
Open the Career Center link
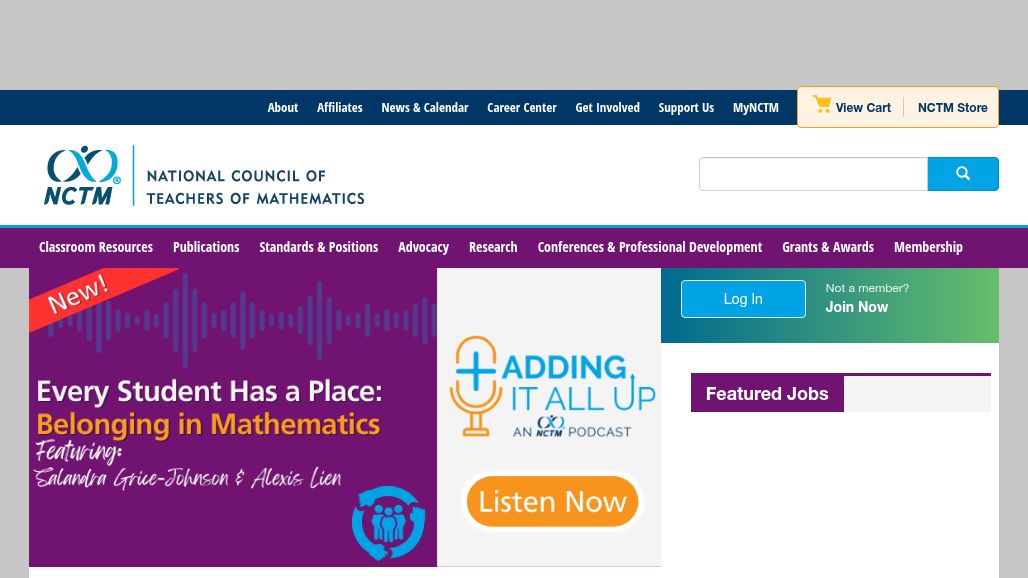click(x=521, y=108)
